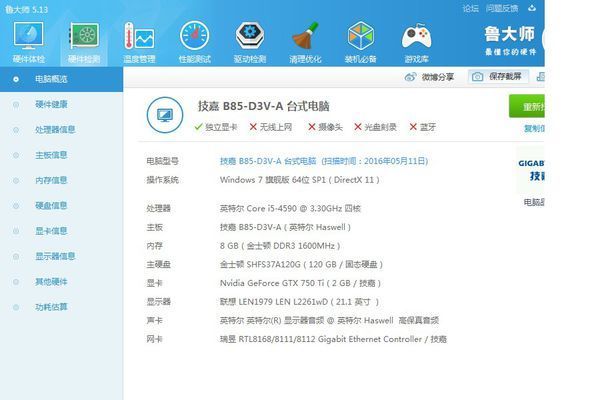This screenshot has height=400, width=600.
Task: Click the SHFS37A120G hard disk value
Action: point(301,264)
